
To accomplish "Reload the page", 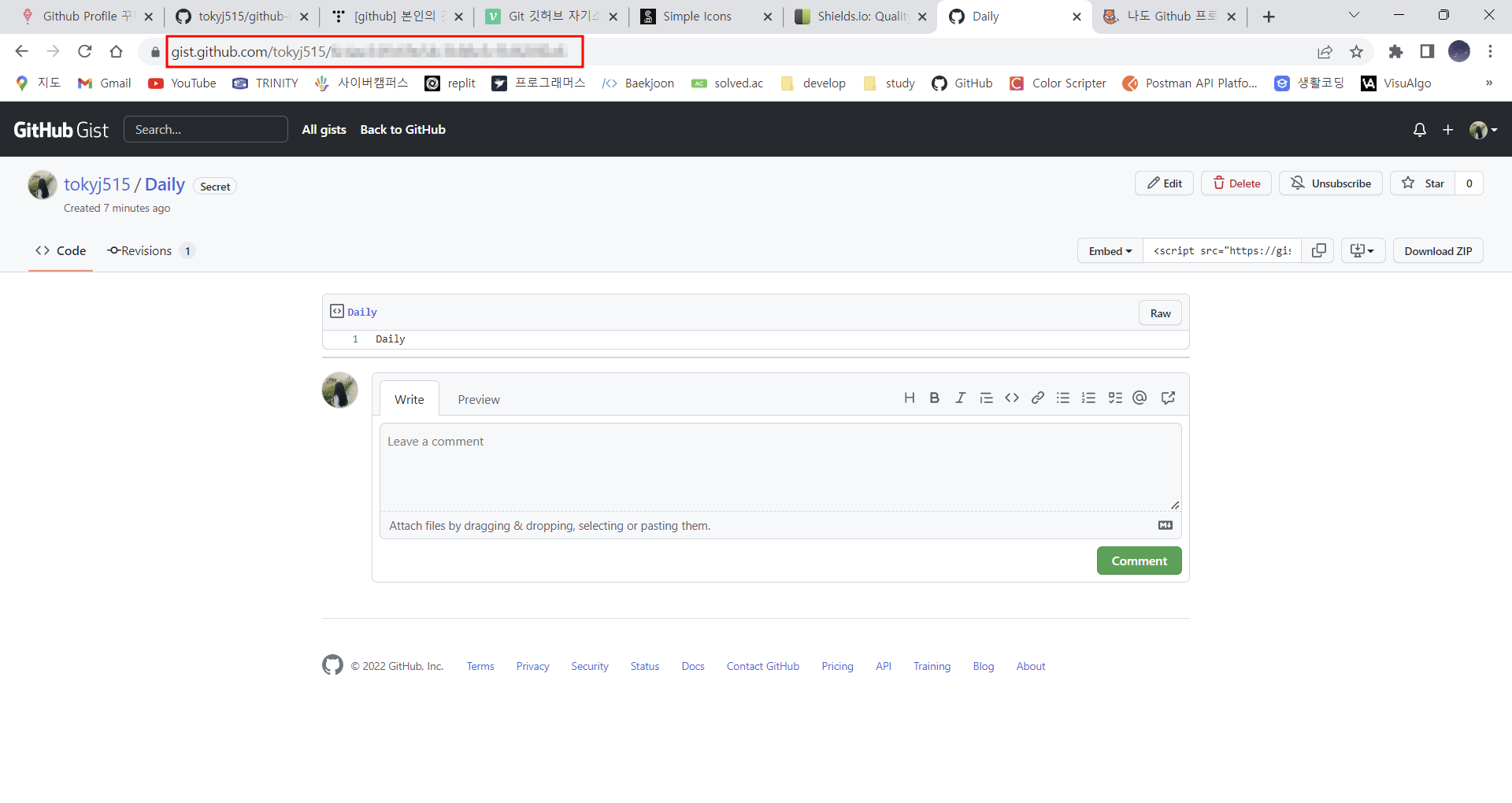I will coord(85,51).
